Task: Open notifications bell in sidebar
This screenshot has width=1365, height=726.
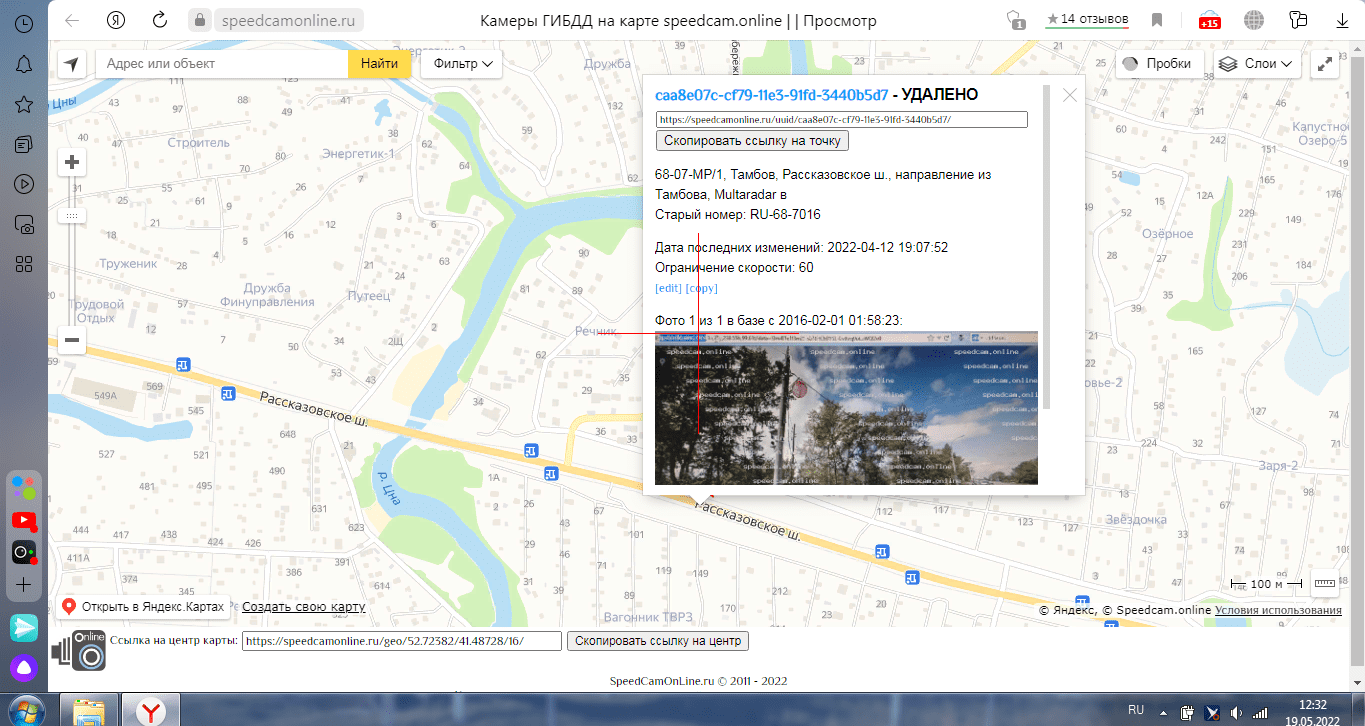Action: click(x=24, y=64)
